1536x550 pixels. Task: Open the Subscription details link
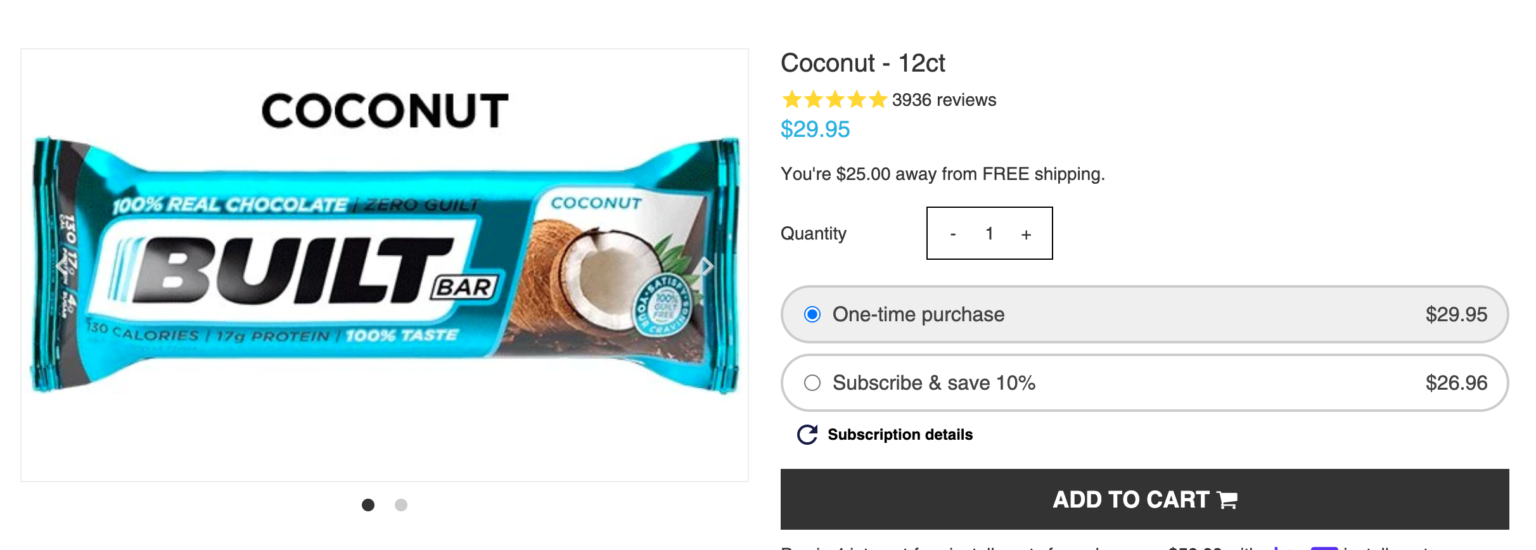[x=900, y=435]
